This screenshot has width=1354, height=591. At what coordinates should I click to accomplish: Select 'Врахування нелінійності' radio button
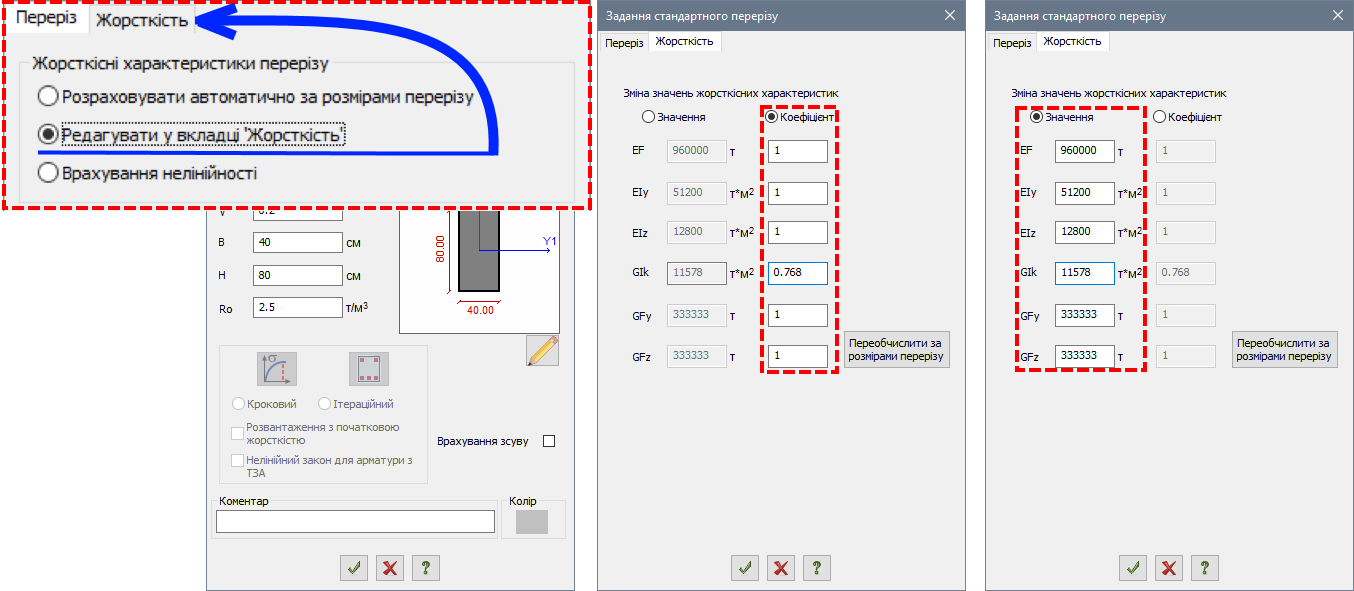pos(48,173)
